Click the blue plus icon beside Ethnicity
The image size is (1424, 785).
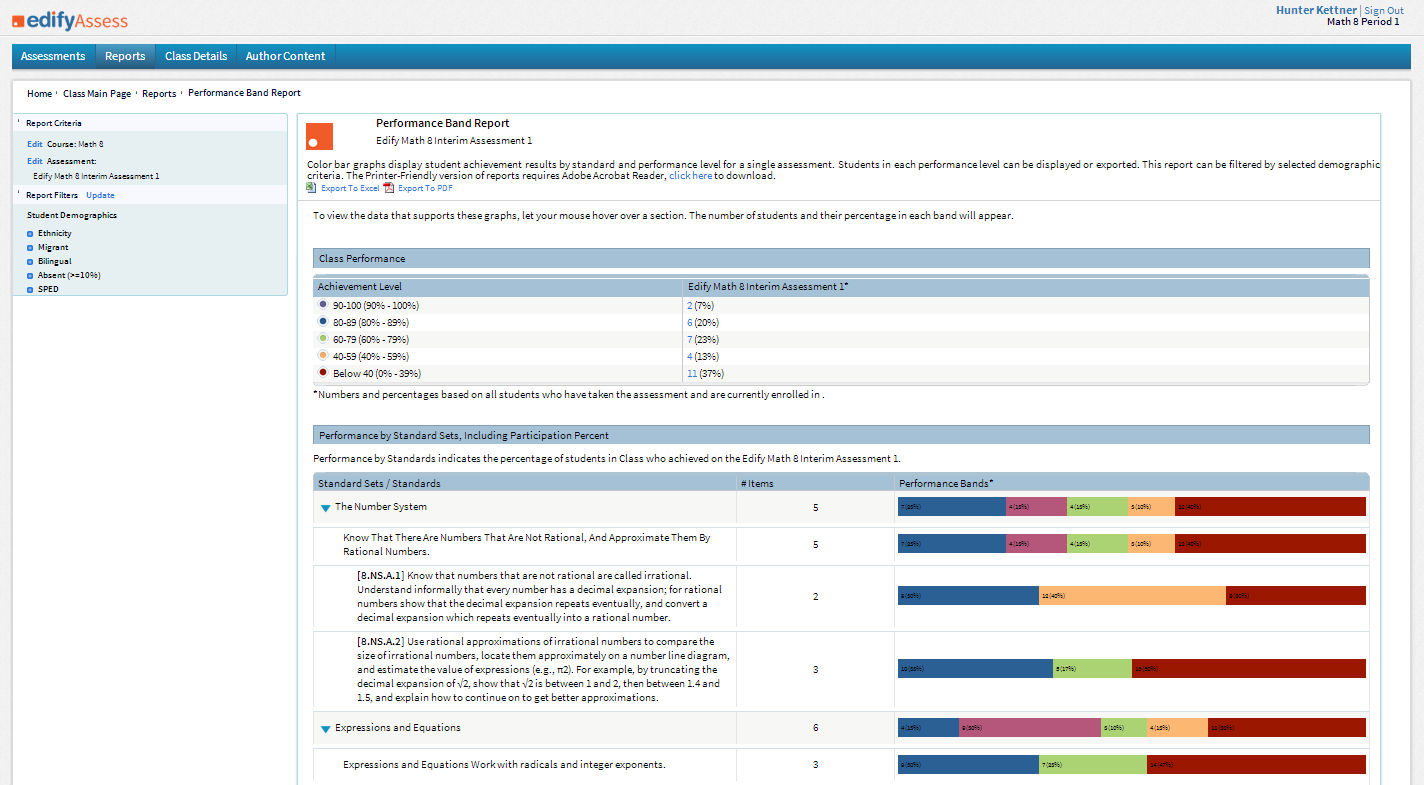point(30,234)
